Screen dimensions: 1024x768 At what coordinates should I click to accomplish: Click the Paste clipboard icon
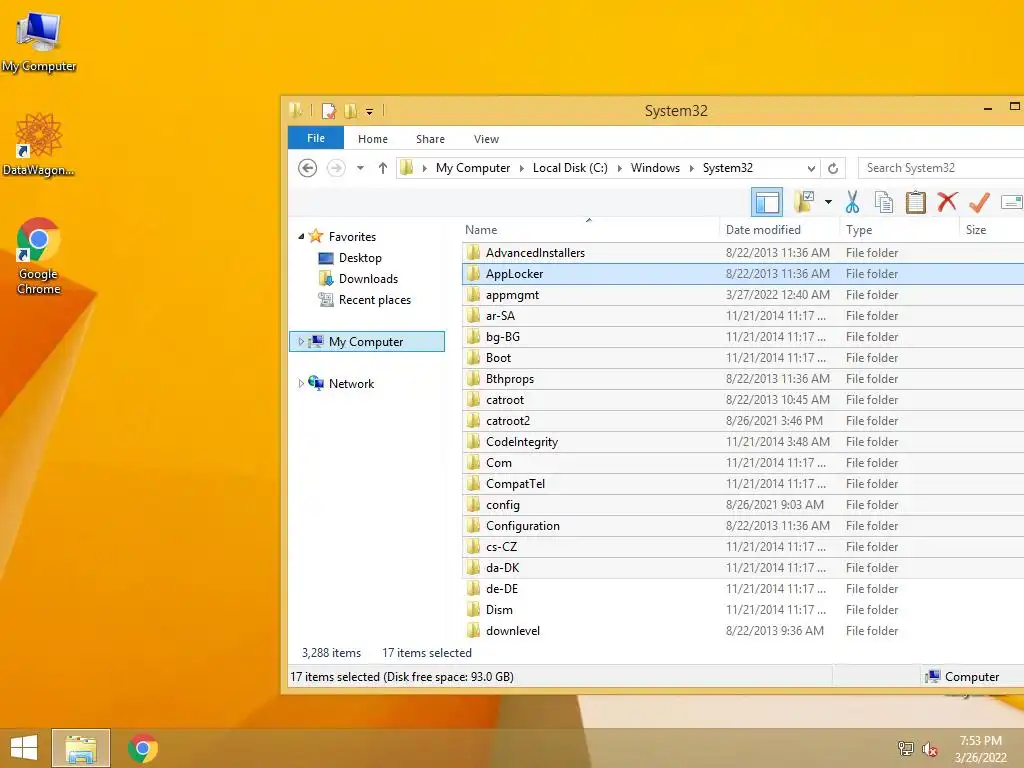[x=916, y=202]
